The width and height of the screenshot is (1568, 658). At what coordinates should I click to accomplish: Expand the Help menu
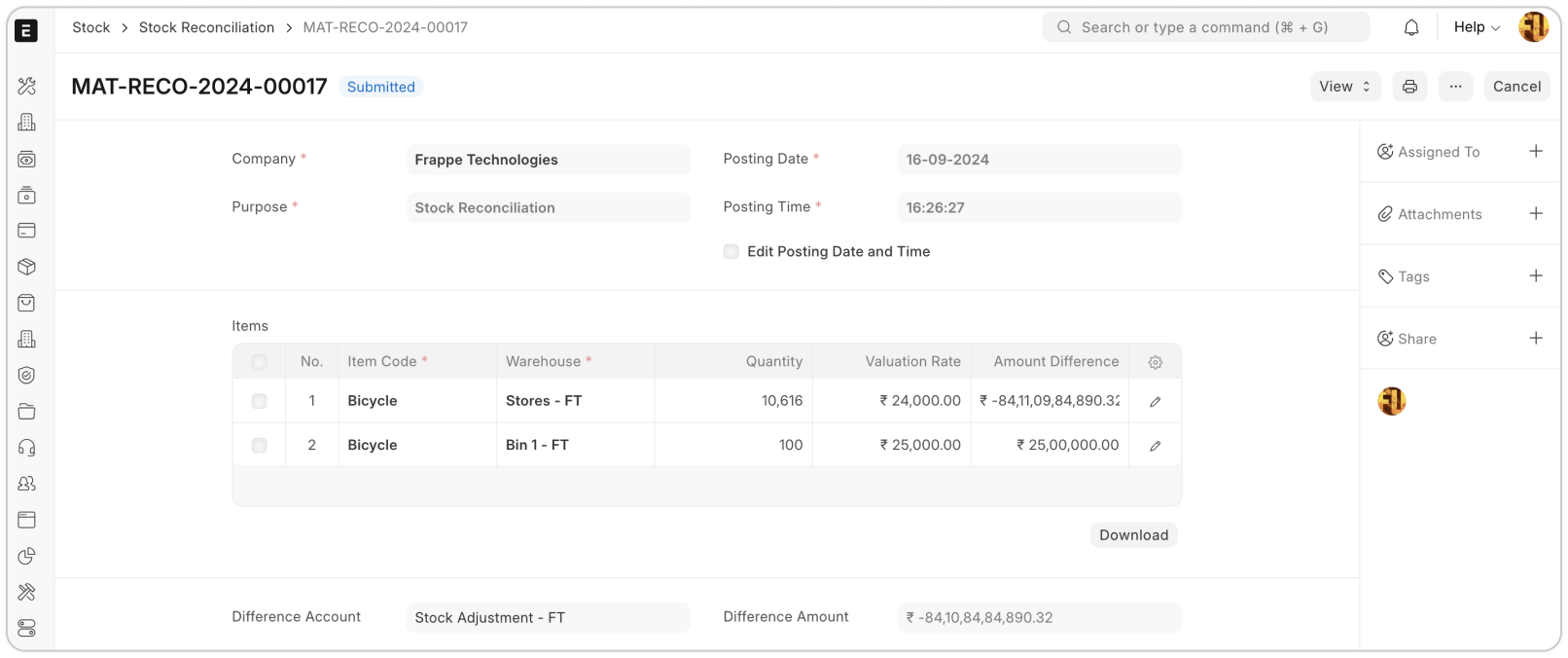tap(1476, 27)
